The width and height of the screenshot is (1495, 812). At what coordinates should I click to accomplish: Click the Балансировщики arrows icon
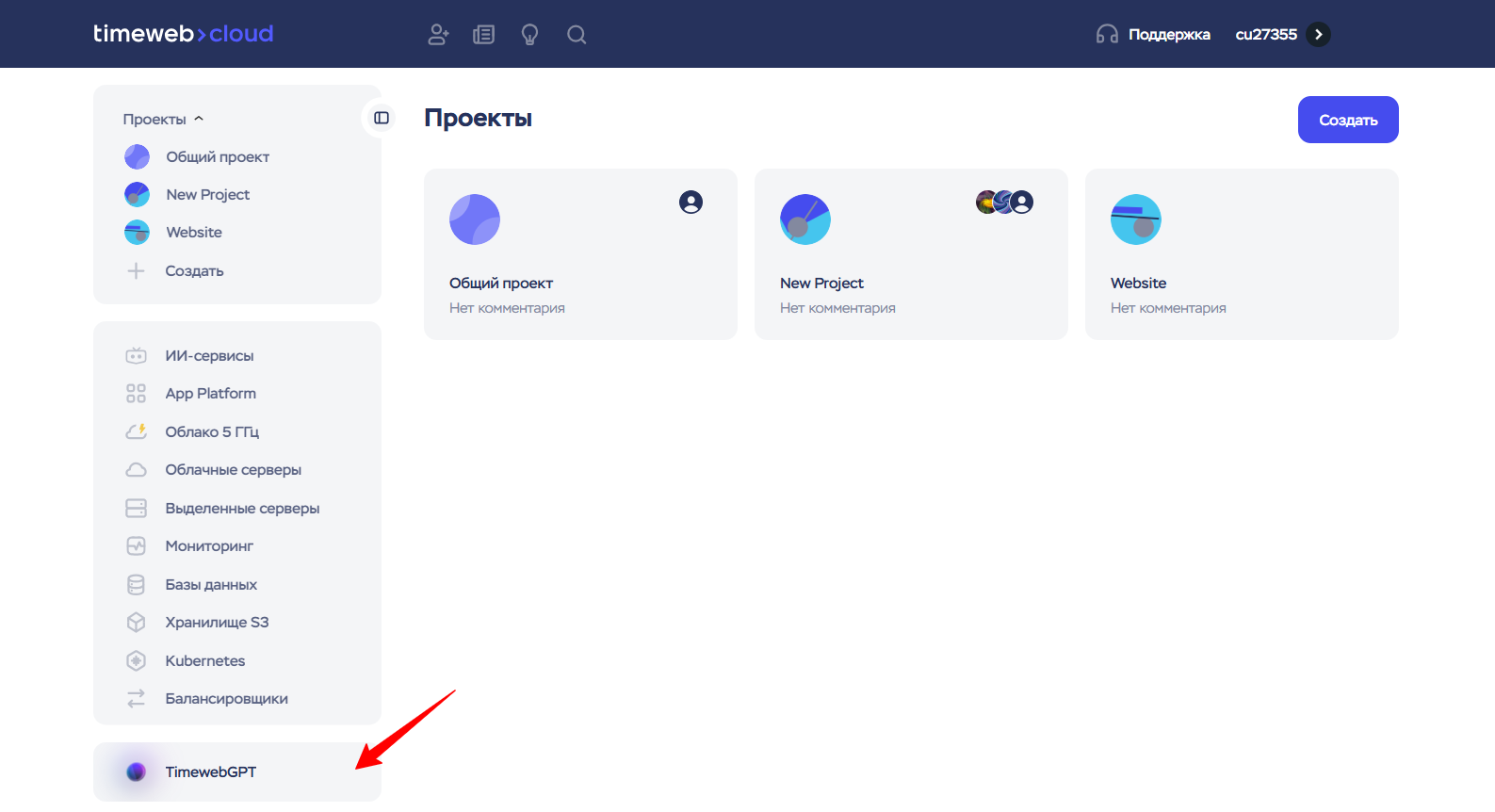(137, 698)
